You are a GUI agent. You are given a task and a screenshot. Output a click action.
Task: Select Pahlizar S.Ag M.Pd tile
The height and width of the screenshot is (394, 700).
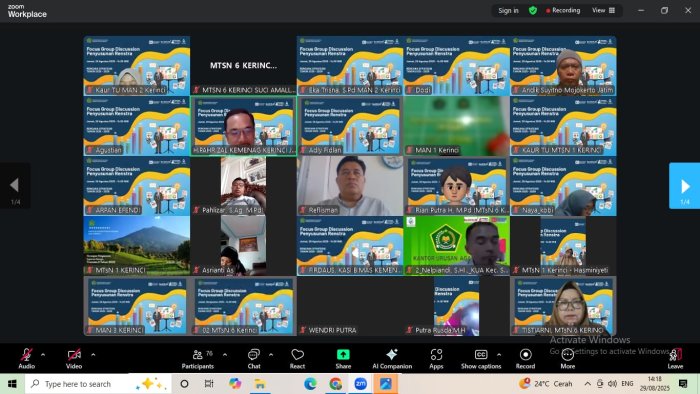click(x=243, y=186)
